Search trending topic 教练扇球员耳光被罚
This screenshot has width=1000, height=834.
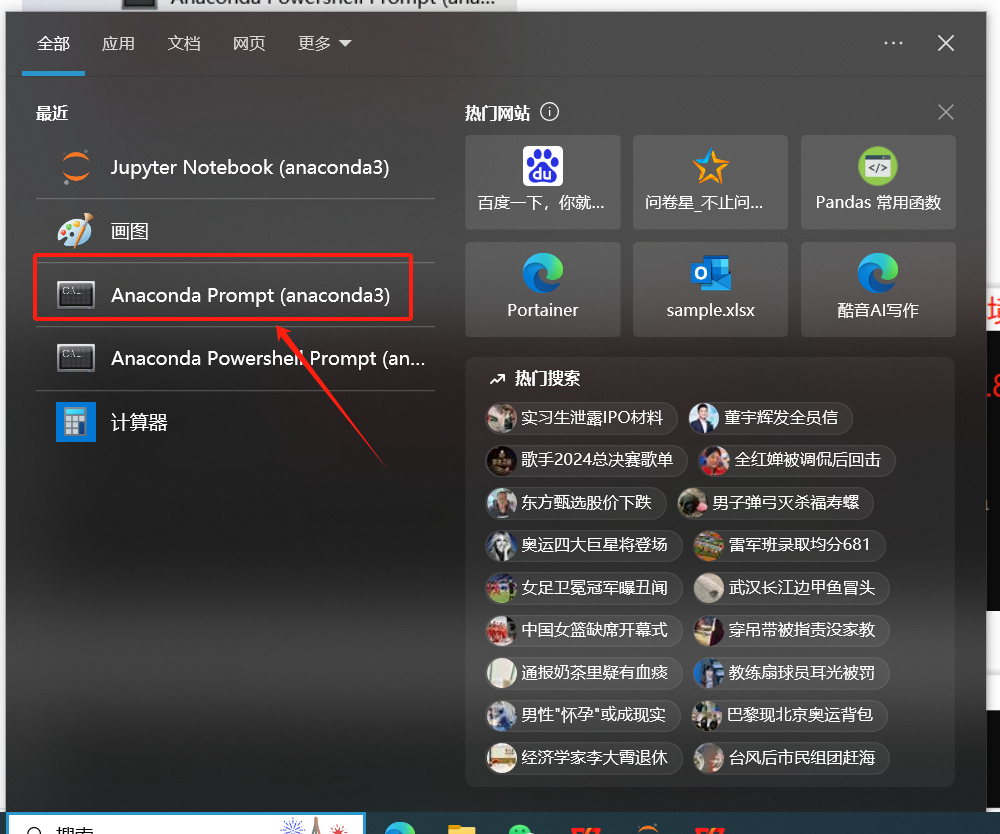(791, 673)
